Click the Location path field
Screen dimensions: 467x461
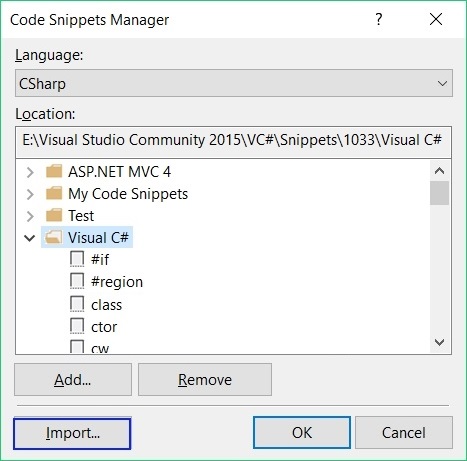coord(233,142)
